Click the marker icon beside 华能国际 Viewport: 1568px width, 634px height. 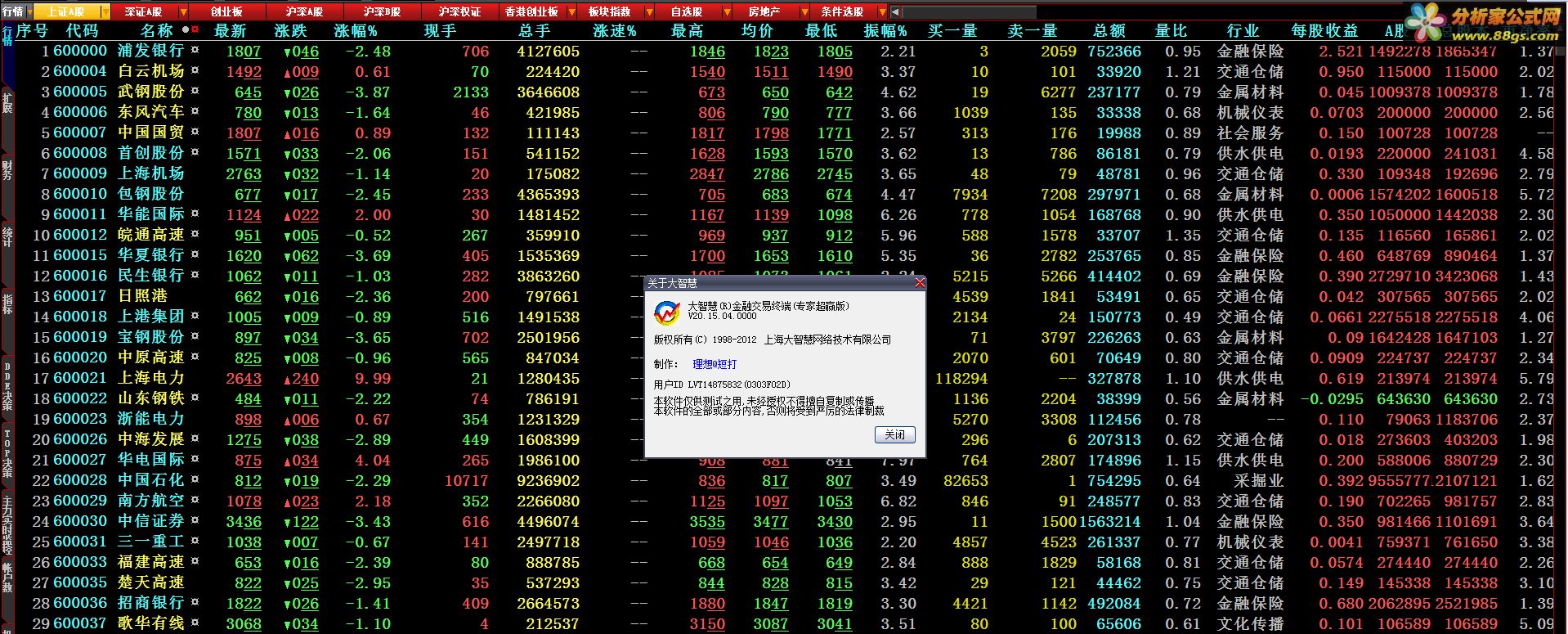[195, 214]
